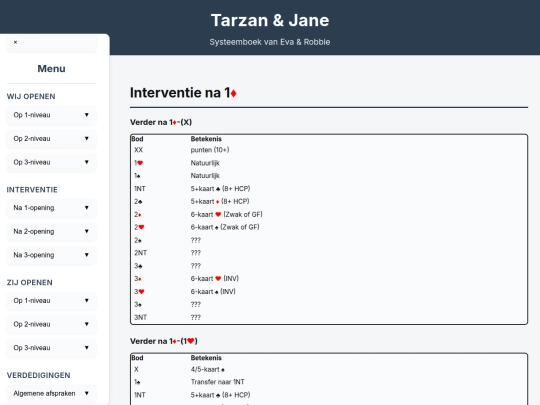540x405 pixels.
Task: Click the 'Interventie na 1♦' heading
Action: click(183, 93)
